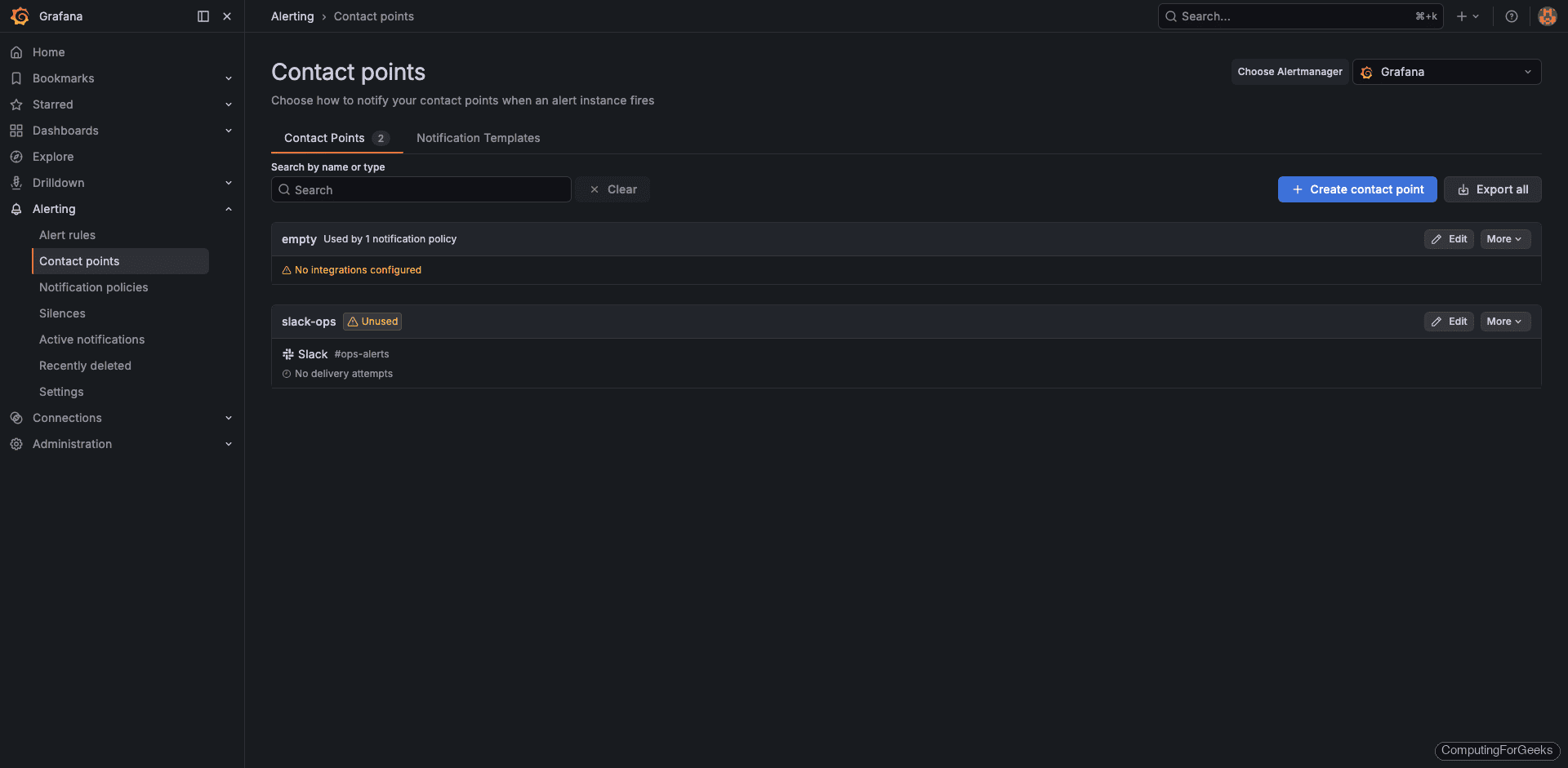Click the user avatar in the top right

tap(1547, 16)
